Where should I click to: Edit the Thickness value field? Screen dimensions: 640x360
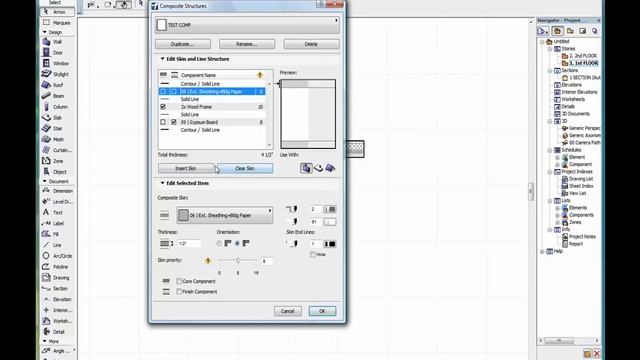click(189, 243)
